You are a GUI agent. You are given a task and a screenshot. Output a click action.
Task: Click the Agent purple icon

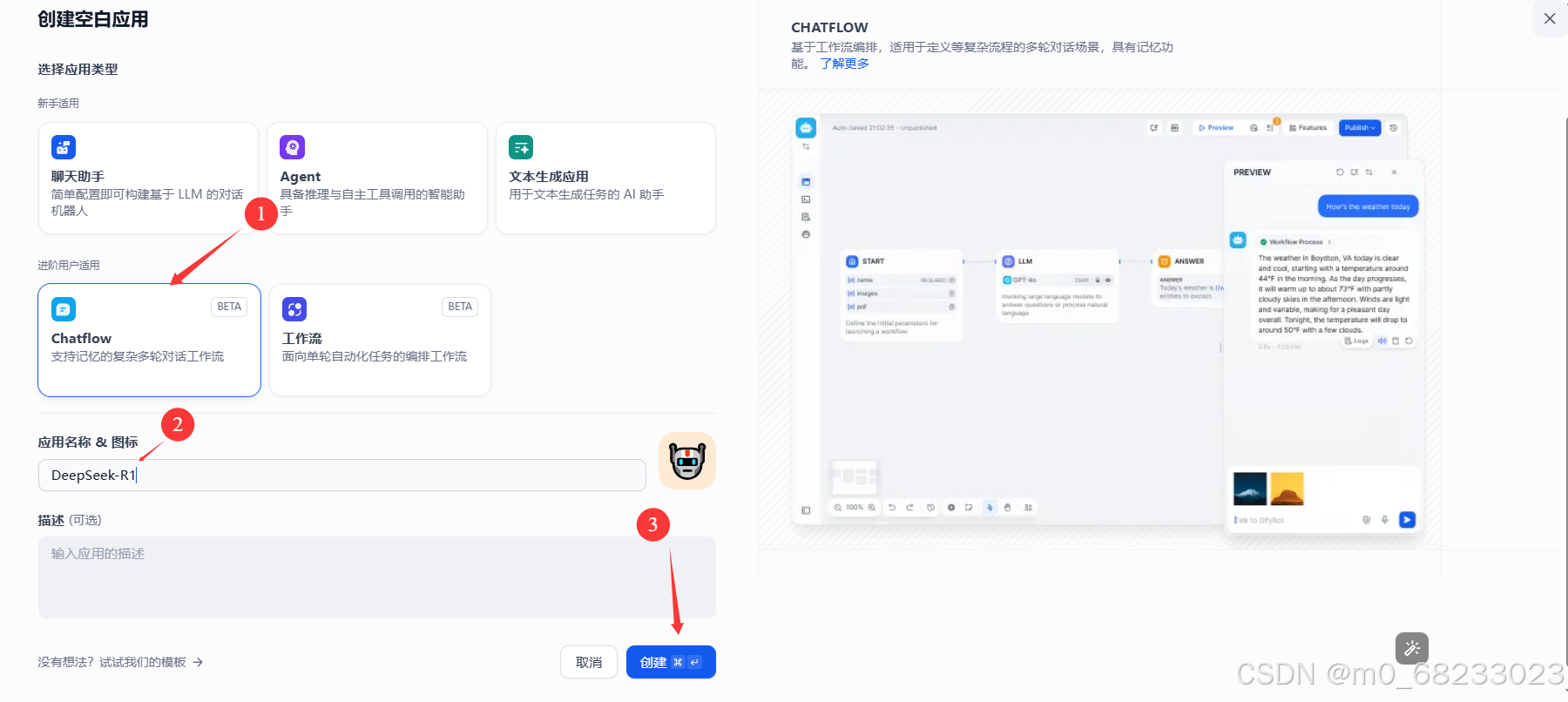[x=293, y=147]
